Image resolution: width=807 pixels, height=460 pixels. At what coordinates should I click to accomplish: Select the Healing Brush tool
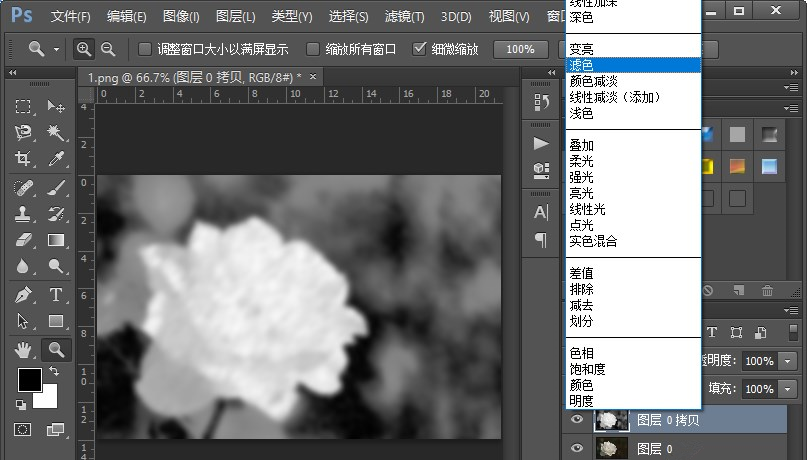click(x=23, y=187)
